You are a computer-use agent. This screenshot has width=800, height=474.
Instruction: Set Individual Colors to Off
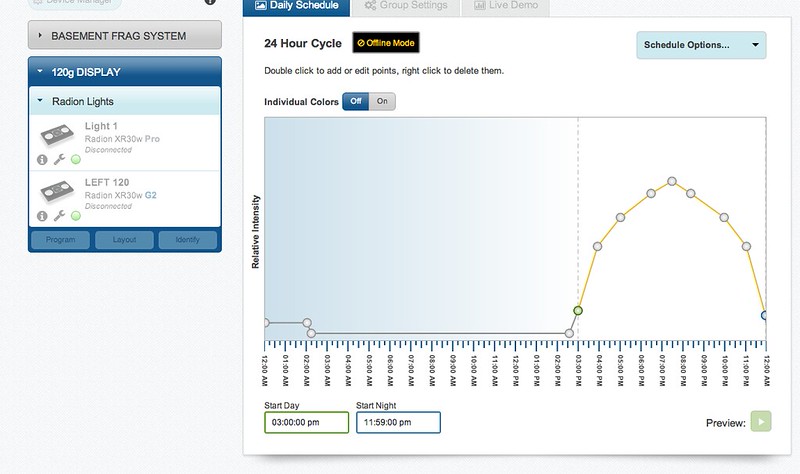pyautogui.click(x=356, y=101)
